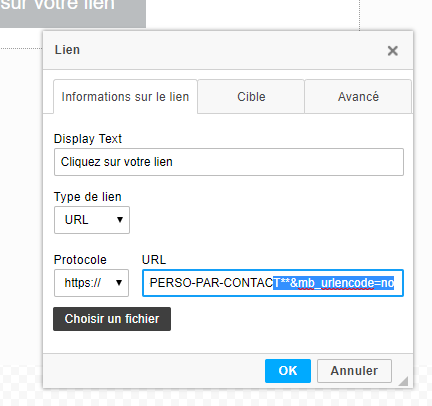Confirm the link with the OK button

coord(288,371)
